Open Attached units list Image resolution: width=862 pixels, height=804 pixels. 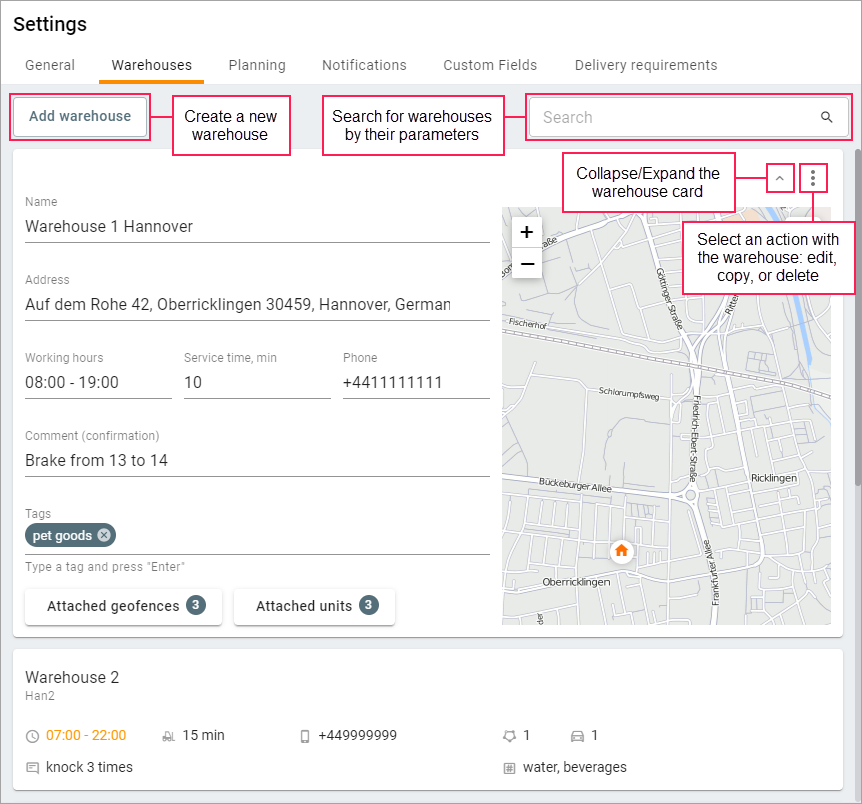(x=315, y=606)
